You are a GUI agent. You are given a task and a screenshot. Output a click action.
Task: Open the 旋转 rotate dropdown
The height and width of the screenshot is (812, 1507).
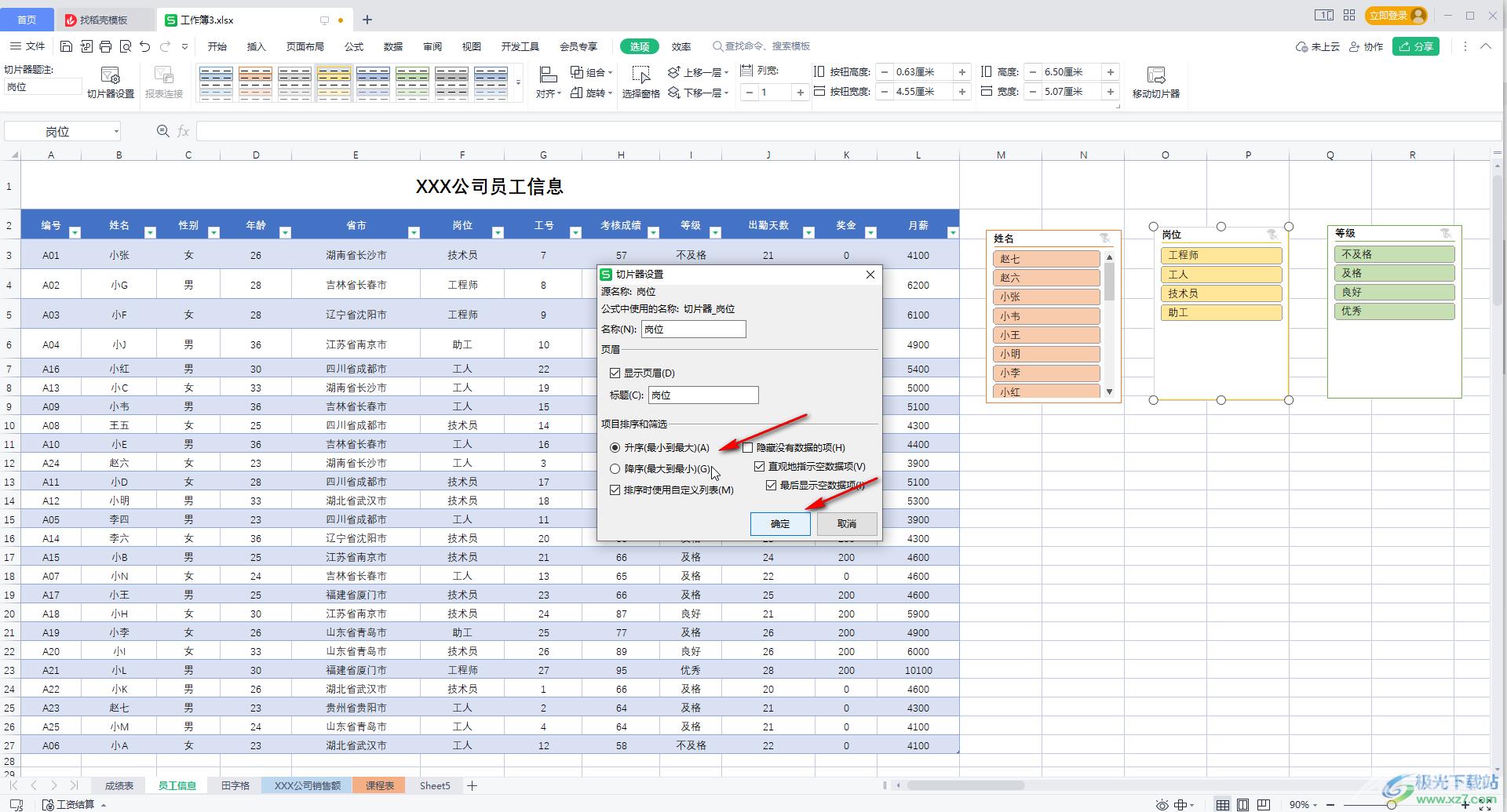[x=592, y=93]
